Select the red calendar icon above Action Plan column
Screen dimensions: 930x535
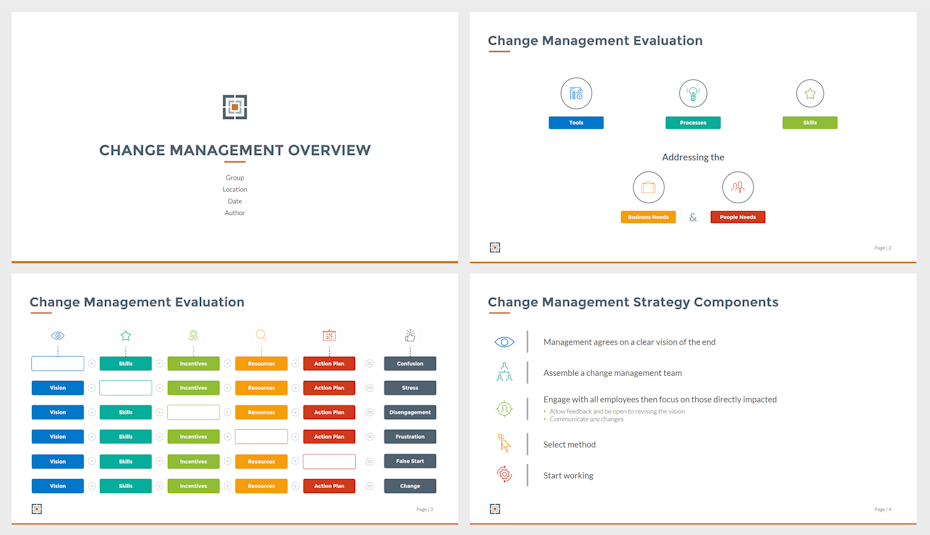[x=329, y=336]
